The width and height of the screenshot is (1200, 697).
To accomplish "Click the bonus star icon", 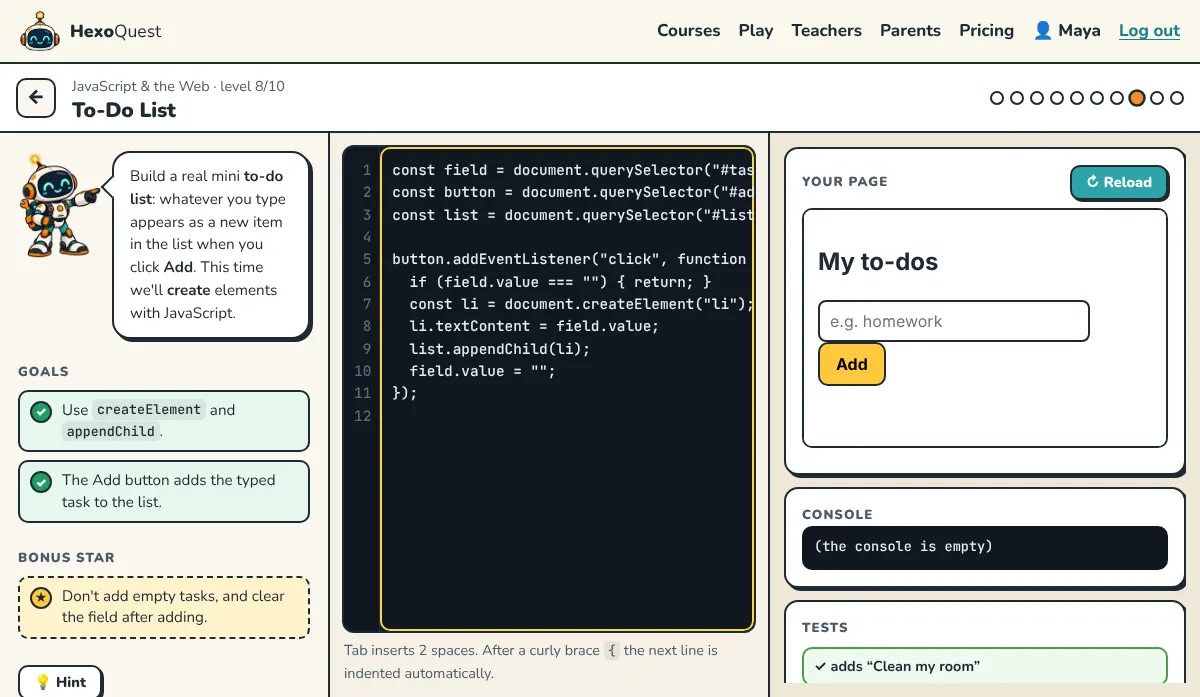I will click(x=41, y=597).
